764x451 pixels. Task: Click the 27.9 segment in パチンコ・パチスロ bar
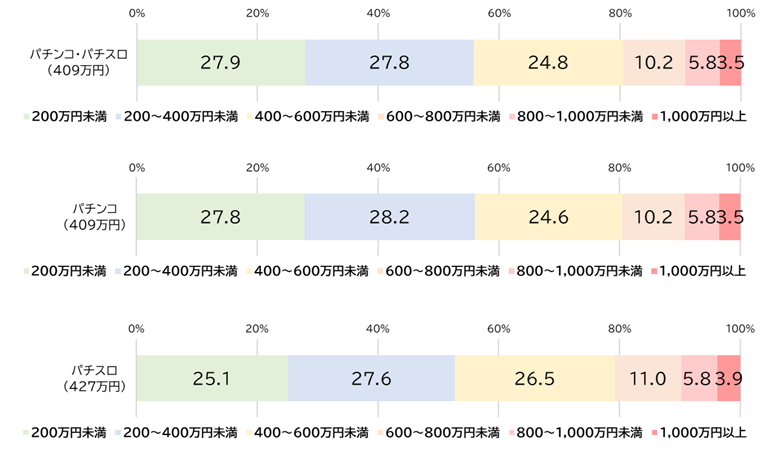click(x=221, y=62)
